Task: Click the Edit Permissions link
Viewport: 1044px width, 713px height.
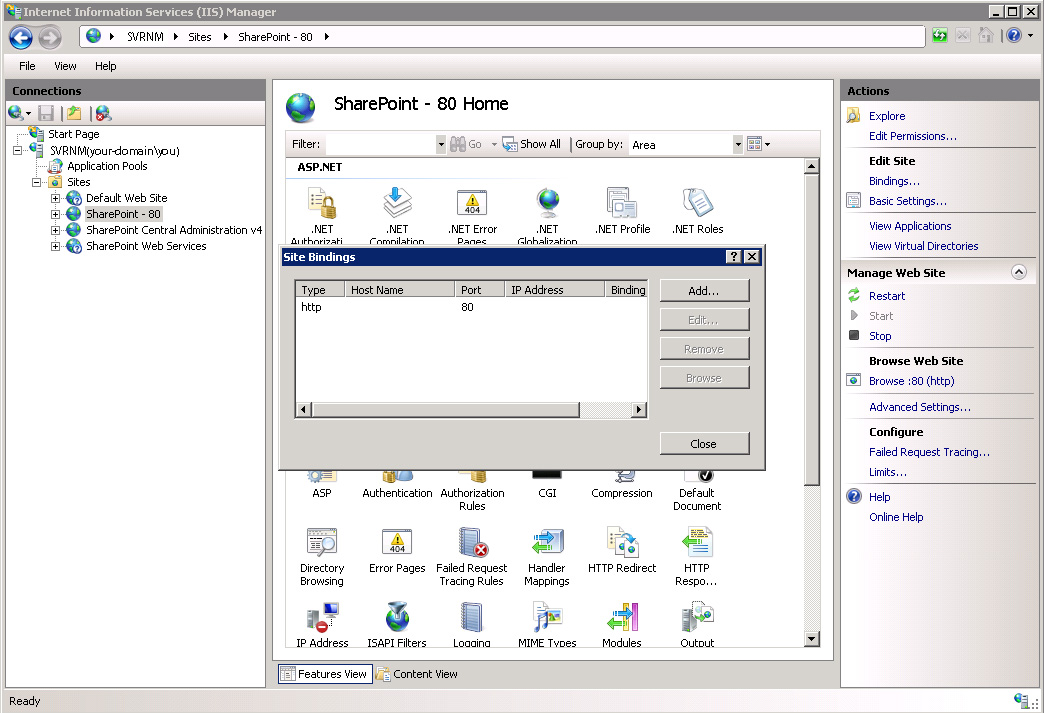Action: (913, 136)
